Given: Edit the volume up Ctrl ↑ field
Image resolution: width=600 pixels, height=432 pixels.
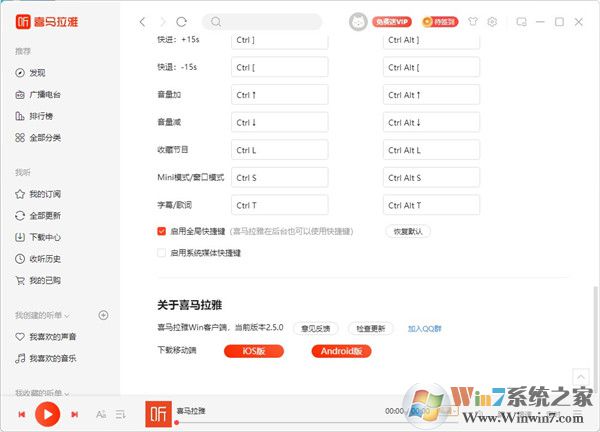Looking at the screenshot, I should (279, 95).
